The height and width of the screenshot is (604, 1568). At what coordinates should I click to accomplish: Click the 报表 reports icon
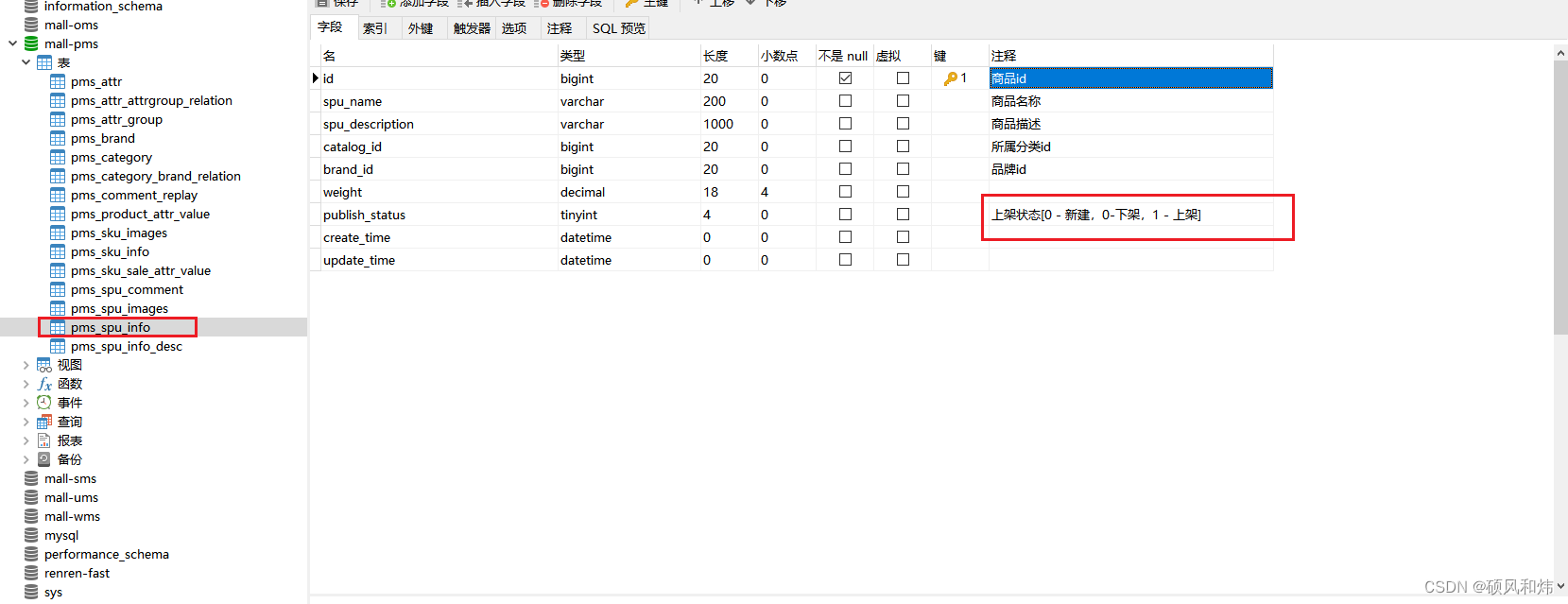point(44,440)
